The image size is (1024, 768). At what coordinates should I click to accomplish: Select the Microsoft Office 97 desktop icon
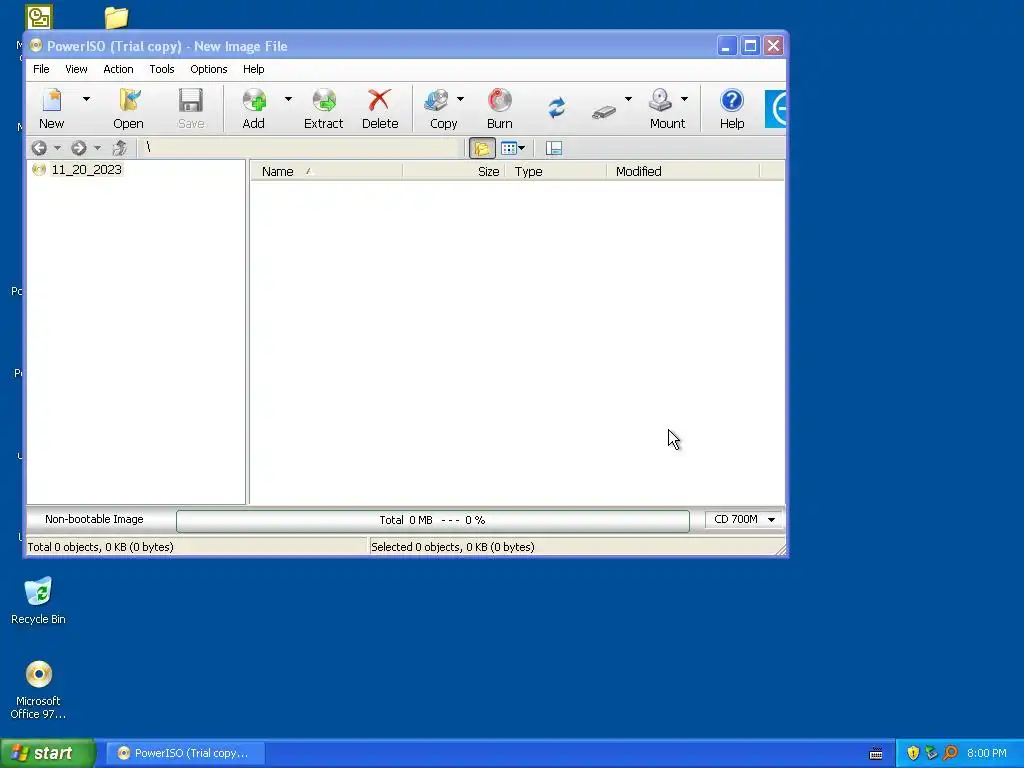38,690
